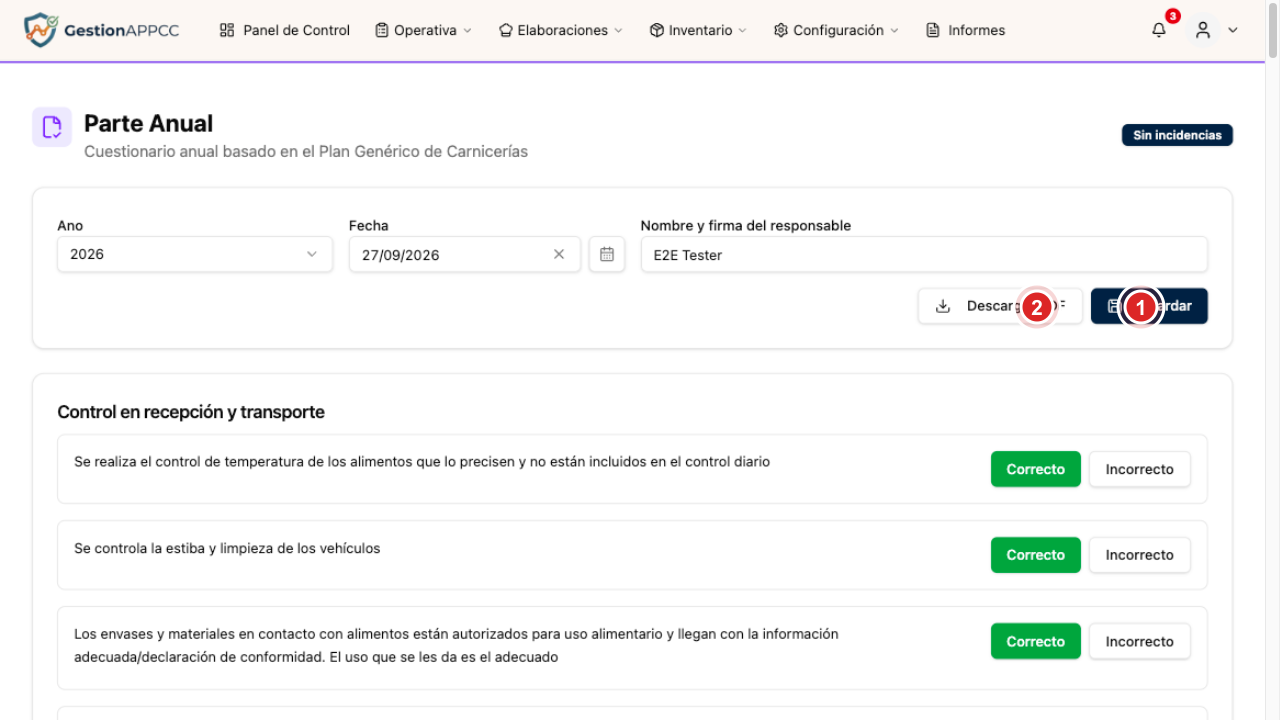
Task: Go to Panel de Control
Action: click(x=285, y=30)
